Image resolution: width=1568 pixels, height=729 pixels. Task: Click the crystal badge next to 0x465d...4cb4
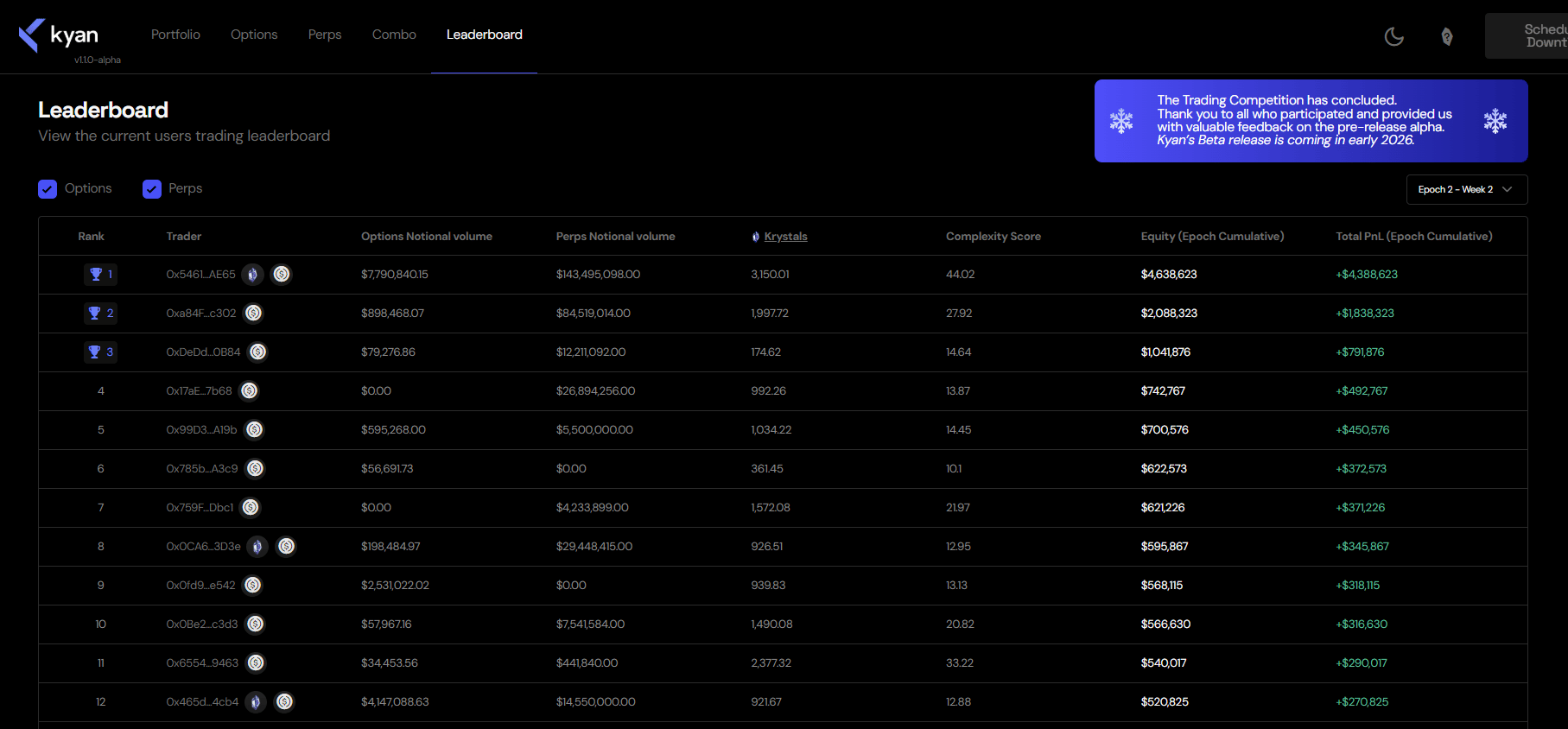[x=256, y=702]
